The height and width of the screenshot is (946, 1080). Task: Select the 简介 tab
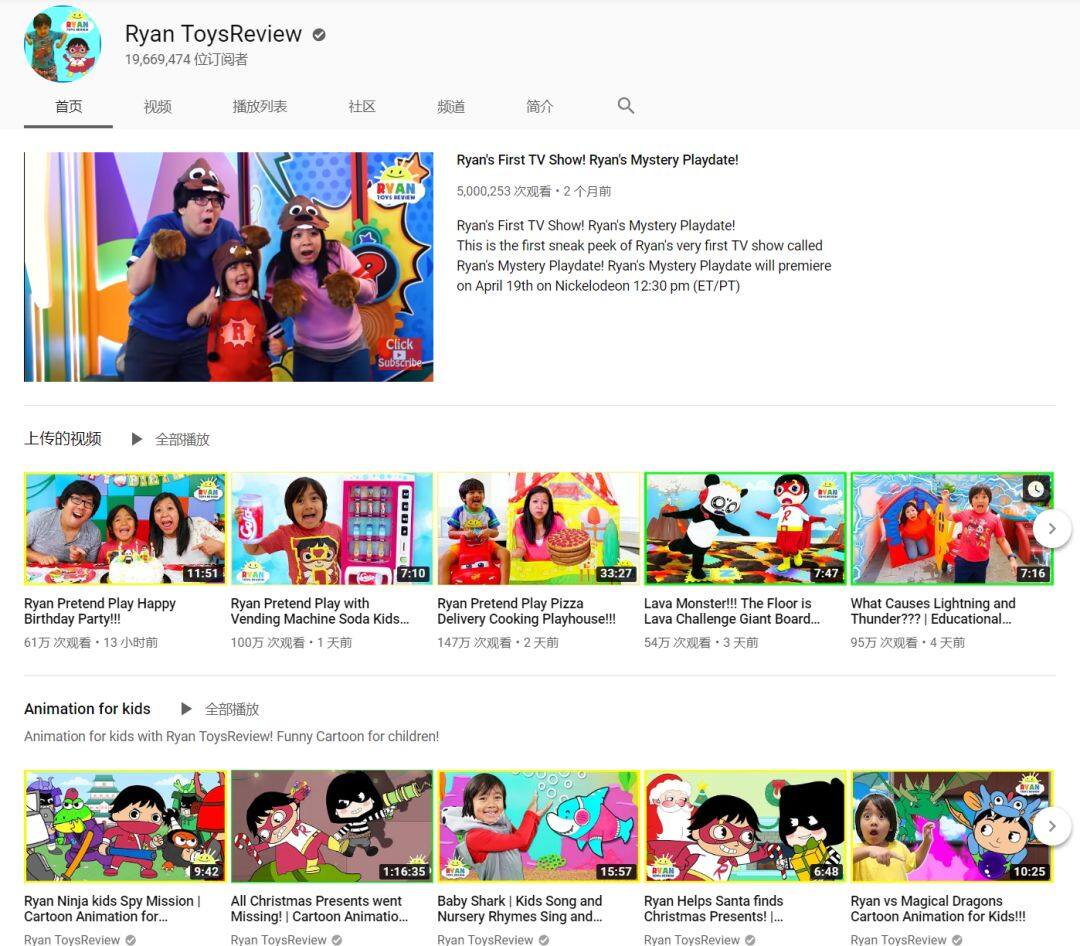click(x=540, y=107)
